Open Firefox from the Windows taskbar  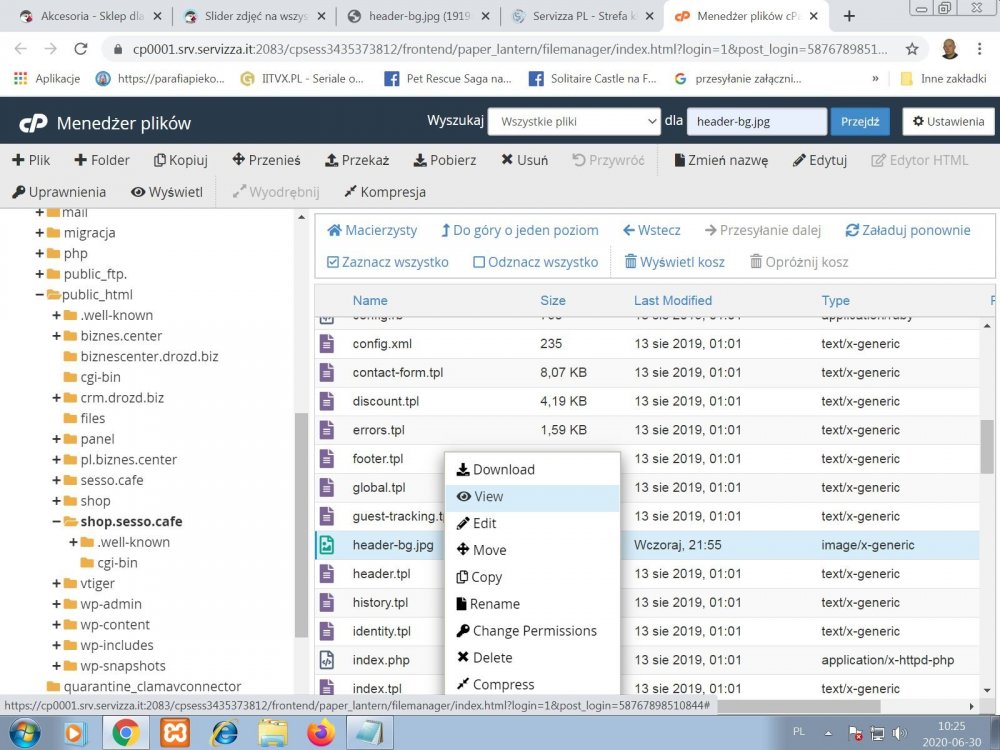(x=321, y=732)
